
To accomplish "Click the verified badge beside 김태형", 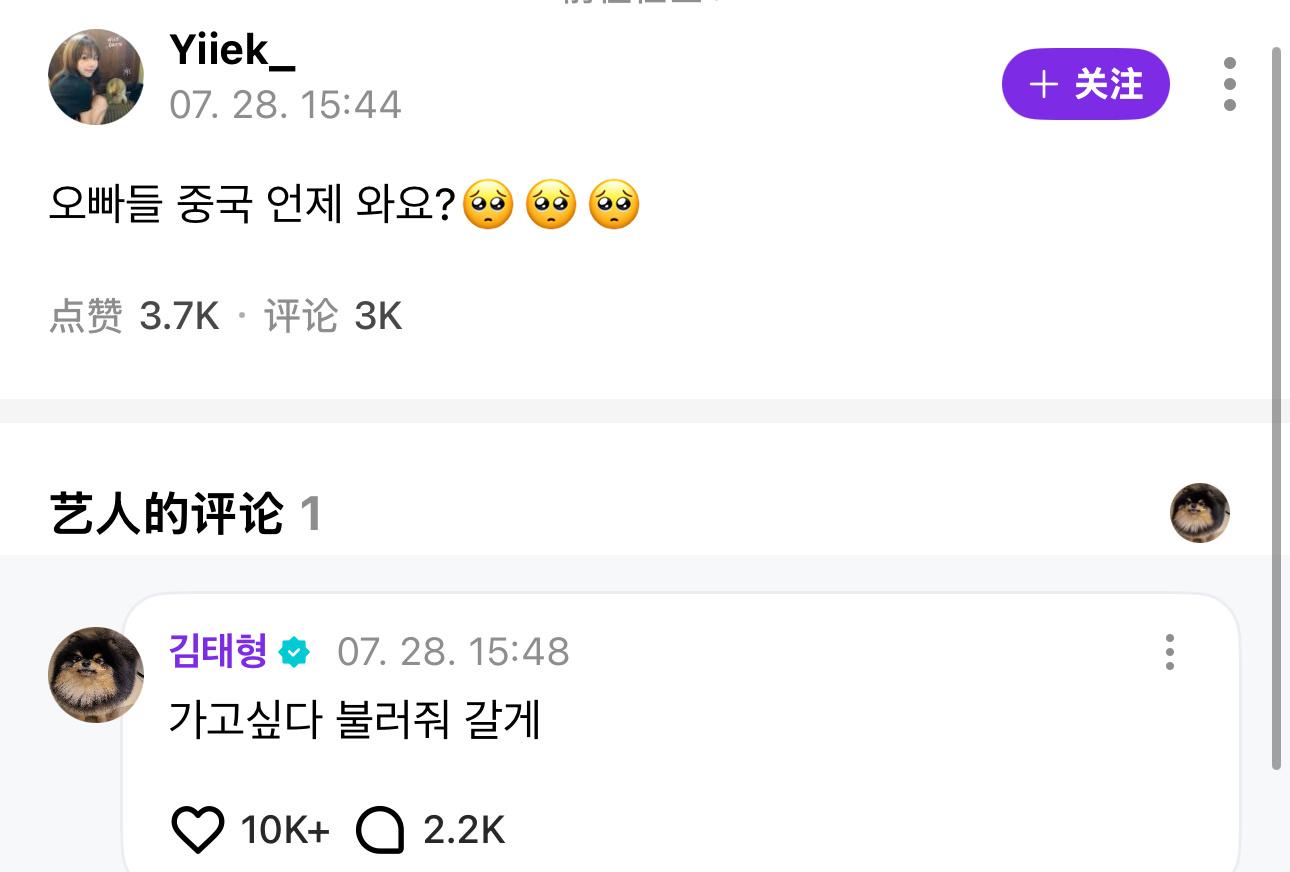I will coord(294,653).
